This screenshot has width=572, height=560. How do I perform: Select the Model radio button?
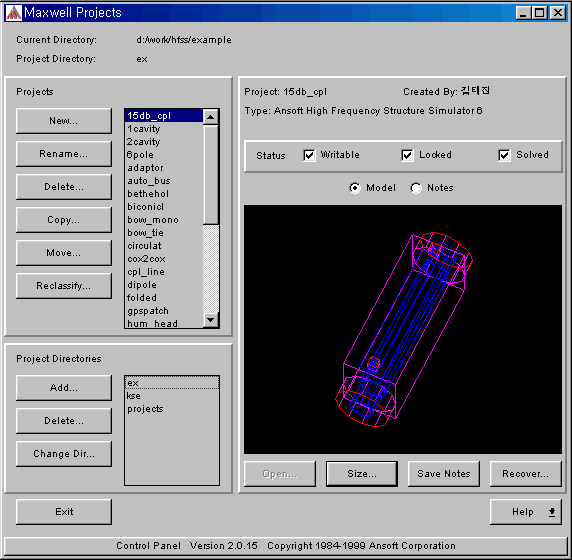tap(355, 188)
